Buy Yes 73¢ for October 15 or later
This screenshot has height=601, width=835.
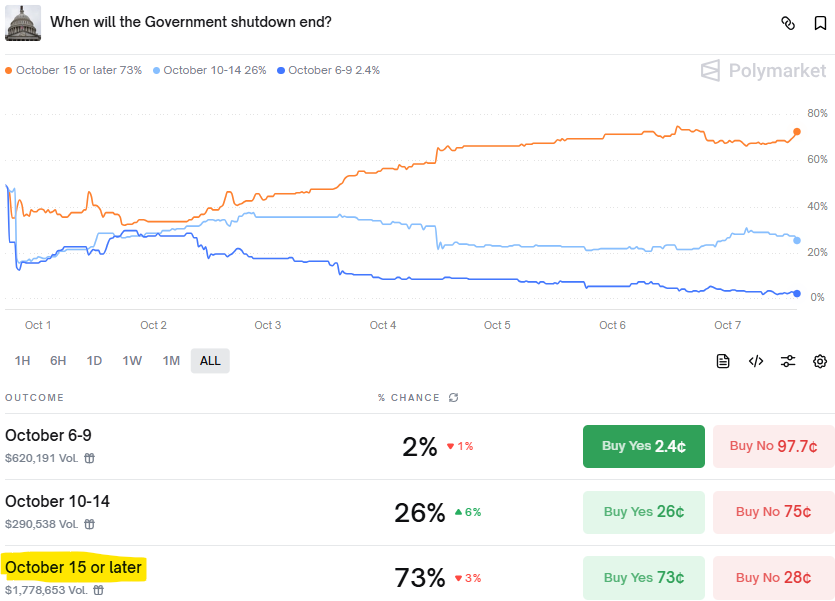[x=644, y=578]
